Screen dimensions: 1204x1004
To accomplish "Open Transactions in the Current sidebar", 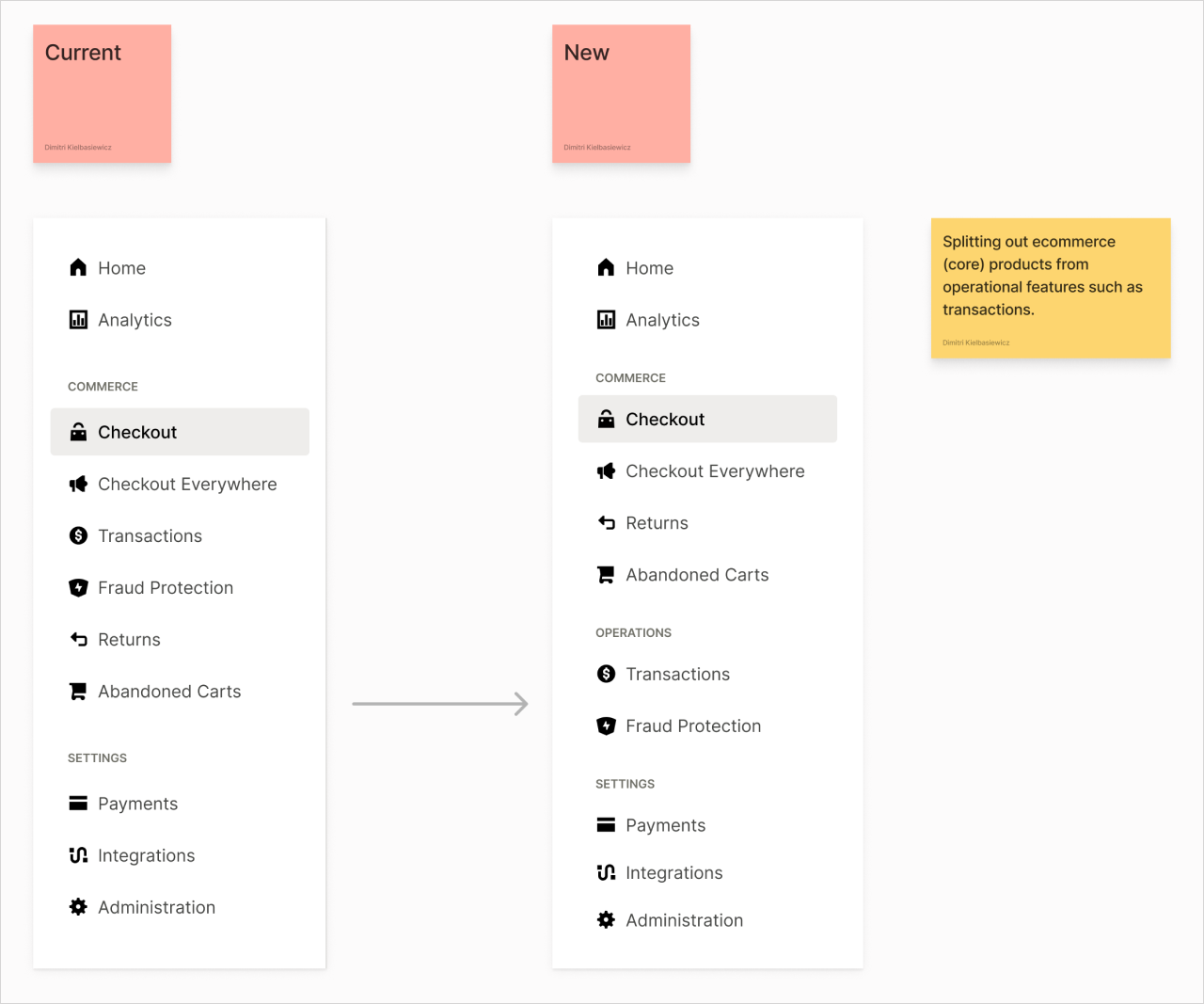I will 150,536.
